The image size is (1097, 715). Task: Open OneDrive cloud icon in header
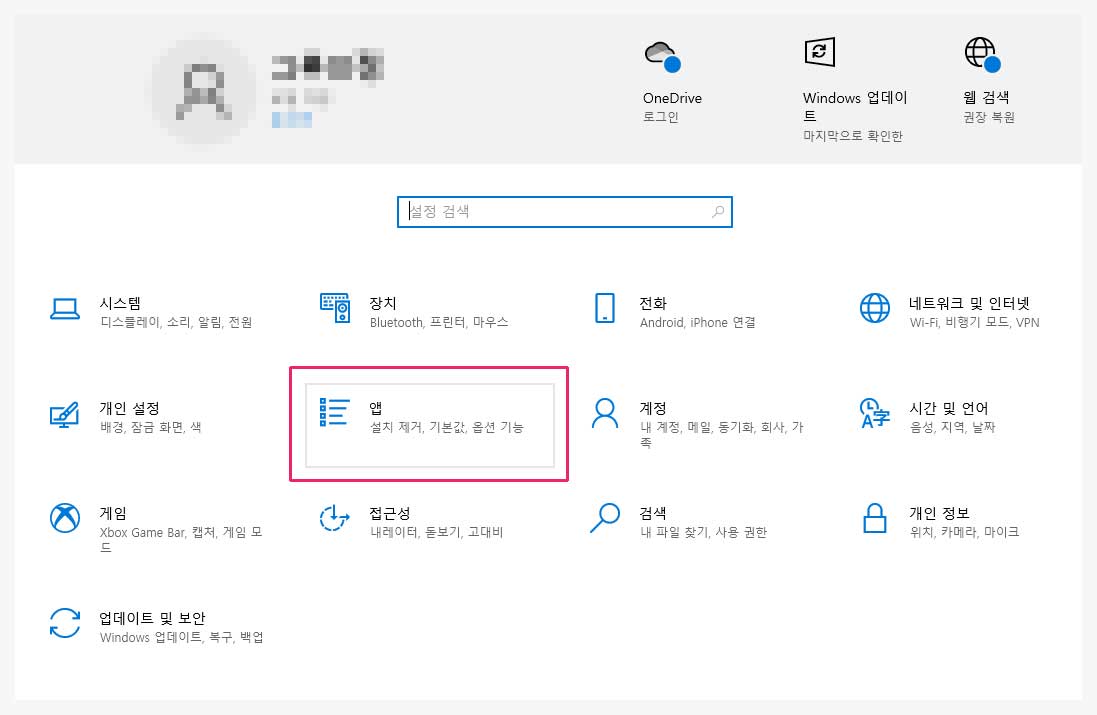click(x=662, y=56)
